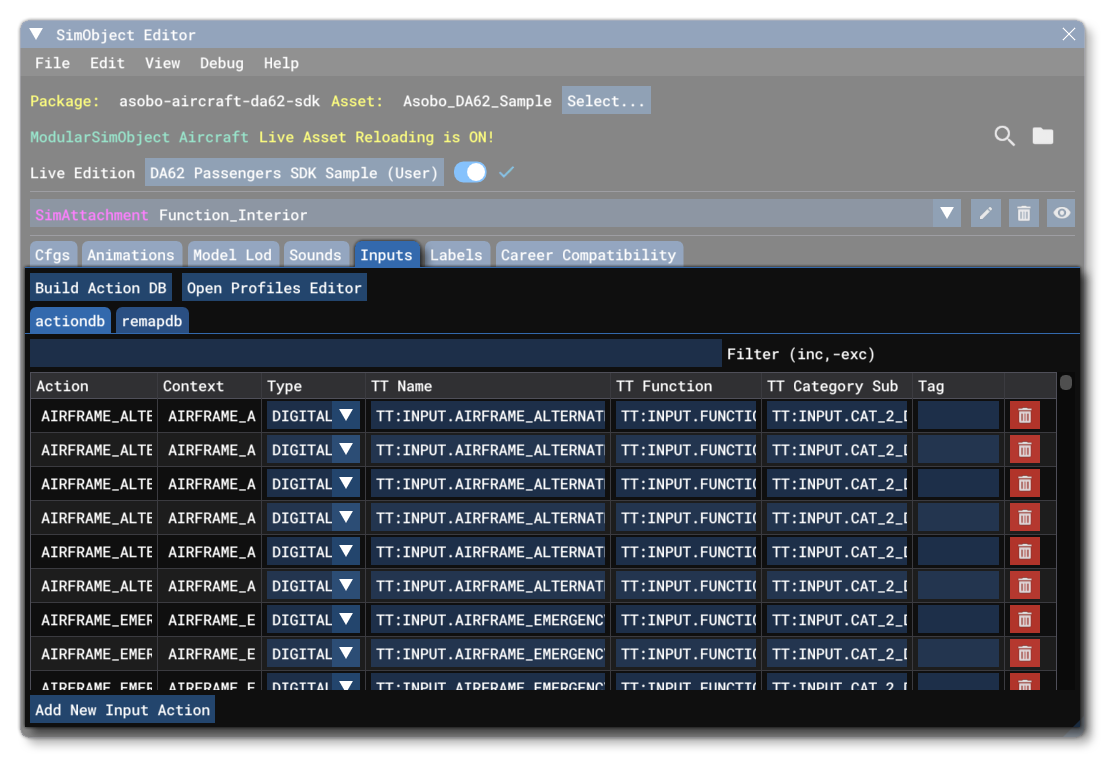Confirm Live Edition with the checkmark icon
The width and height of the screenshot is (1105, 758).
[x=506, y=172]
